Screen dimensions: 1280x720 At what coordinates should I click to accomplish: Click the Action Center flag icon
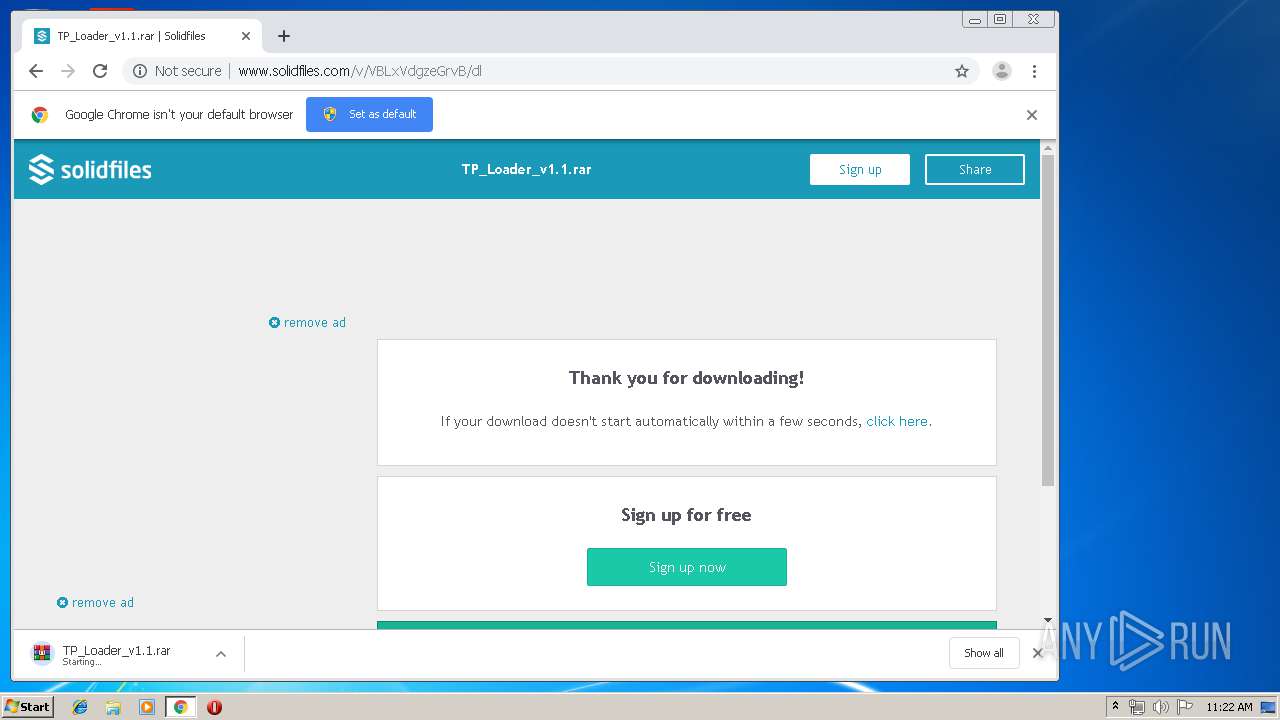click(1185, 707)
